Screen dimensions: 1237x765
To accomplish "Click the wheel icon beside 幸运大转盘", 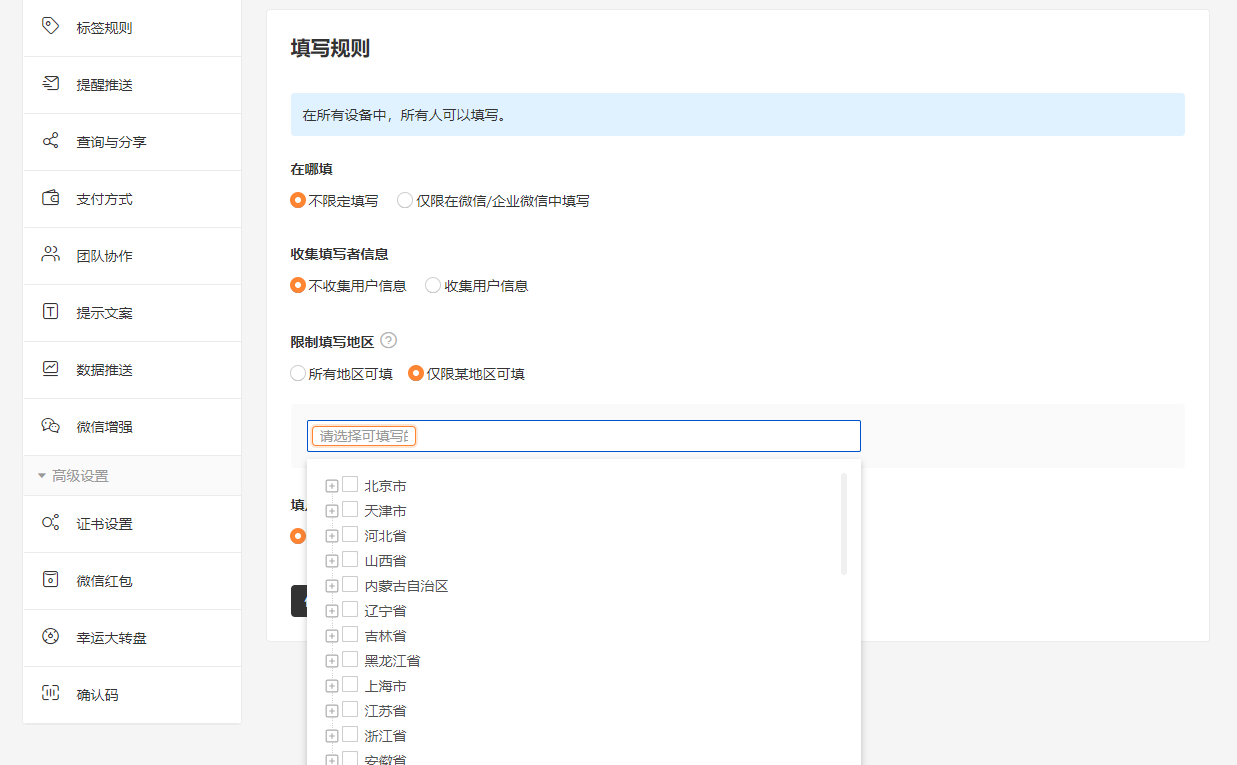I will click(50, 637).
